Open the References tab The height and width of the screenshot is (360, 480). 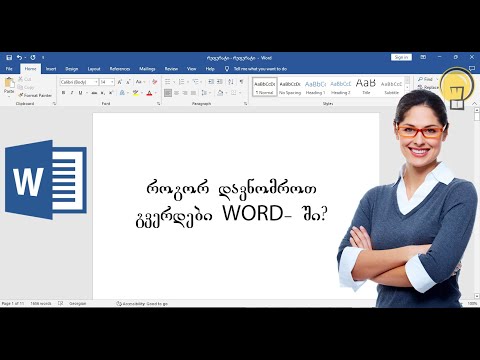(x=120, y=69)
